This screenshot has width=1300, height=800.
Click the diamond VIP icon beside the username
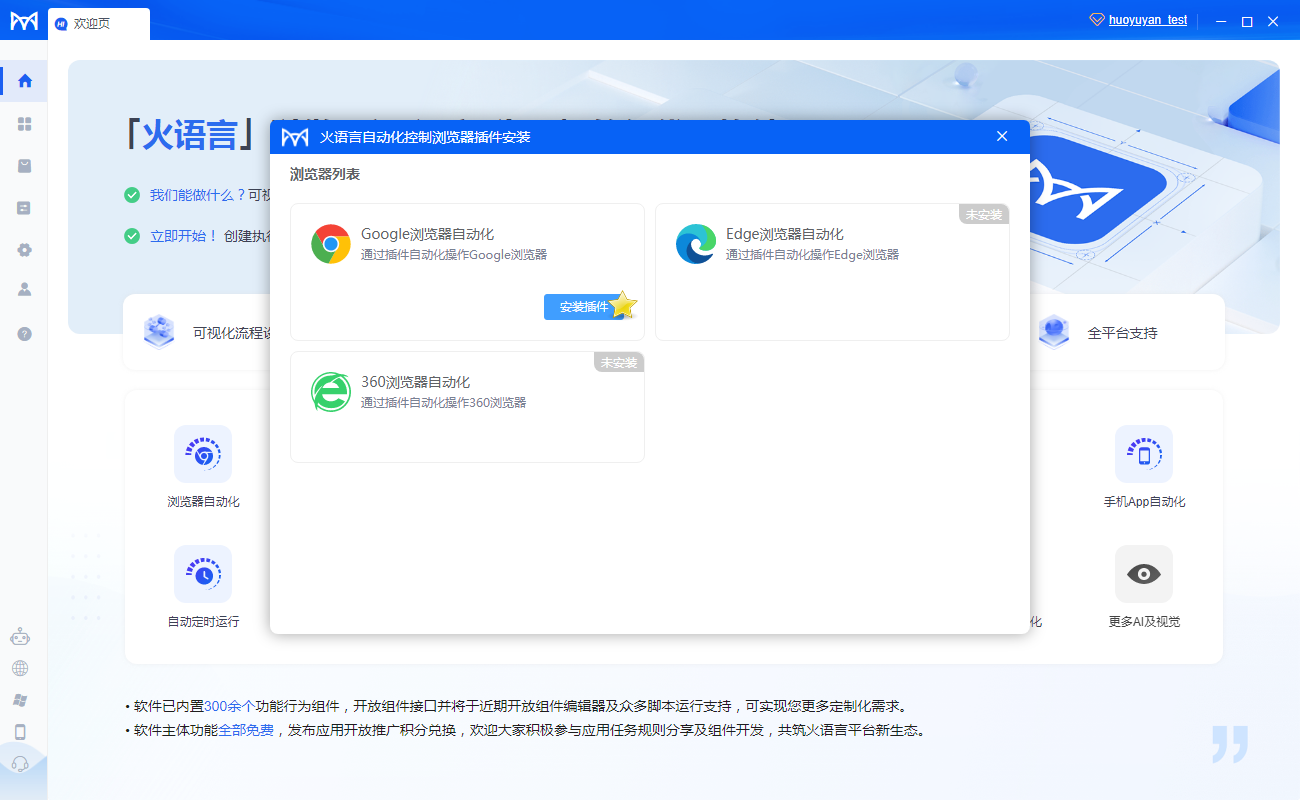point(1097,20)
